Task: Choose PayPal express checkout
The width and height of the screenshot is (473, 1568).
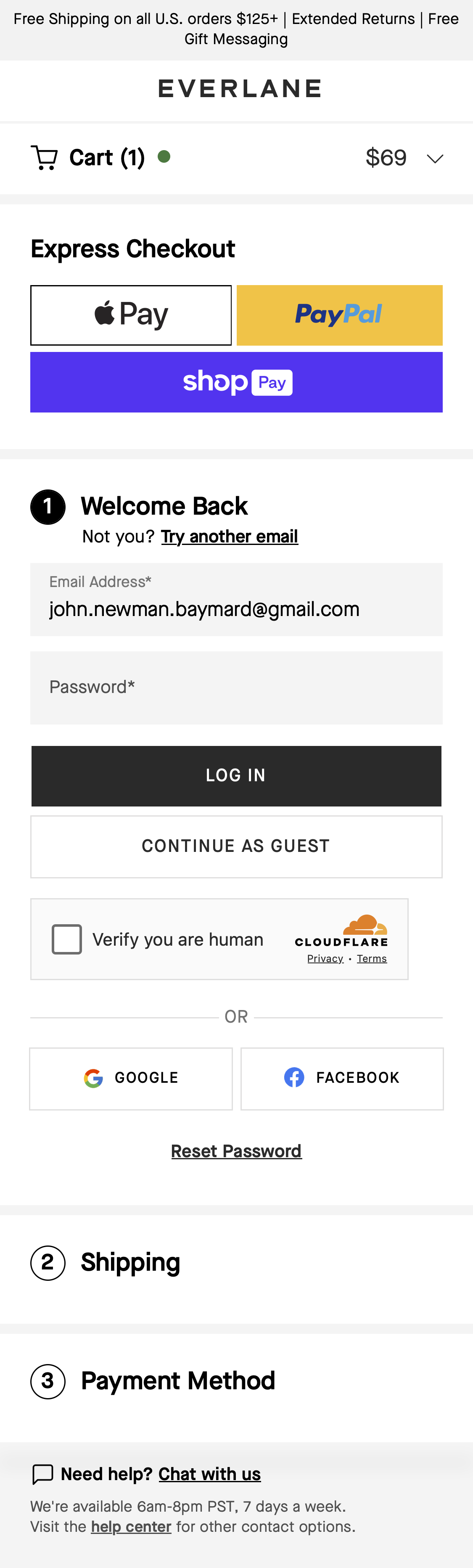Action: coord(339,315)
